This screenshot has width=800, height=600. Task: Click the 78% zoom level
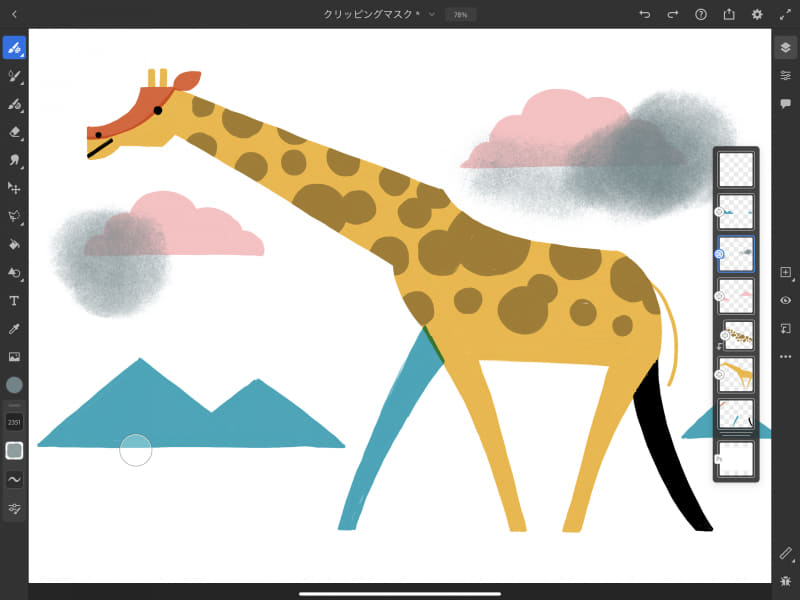[x=460, y=15]
